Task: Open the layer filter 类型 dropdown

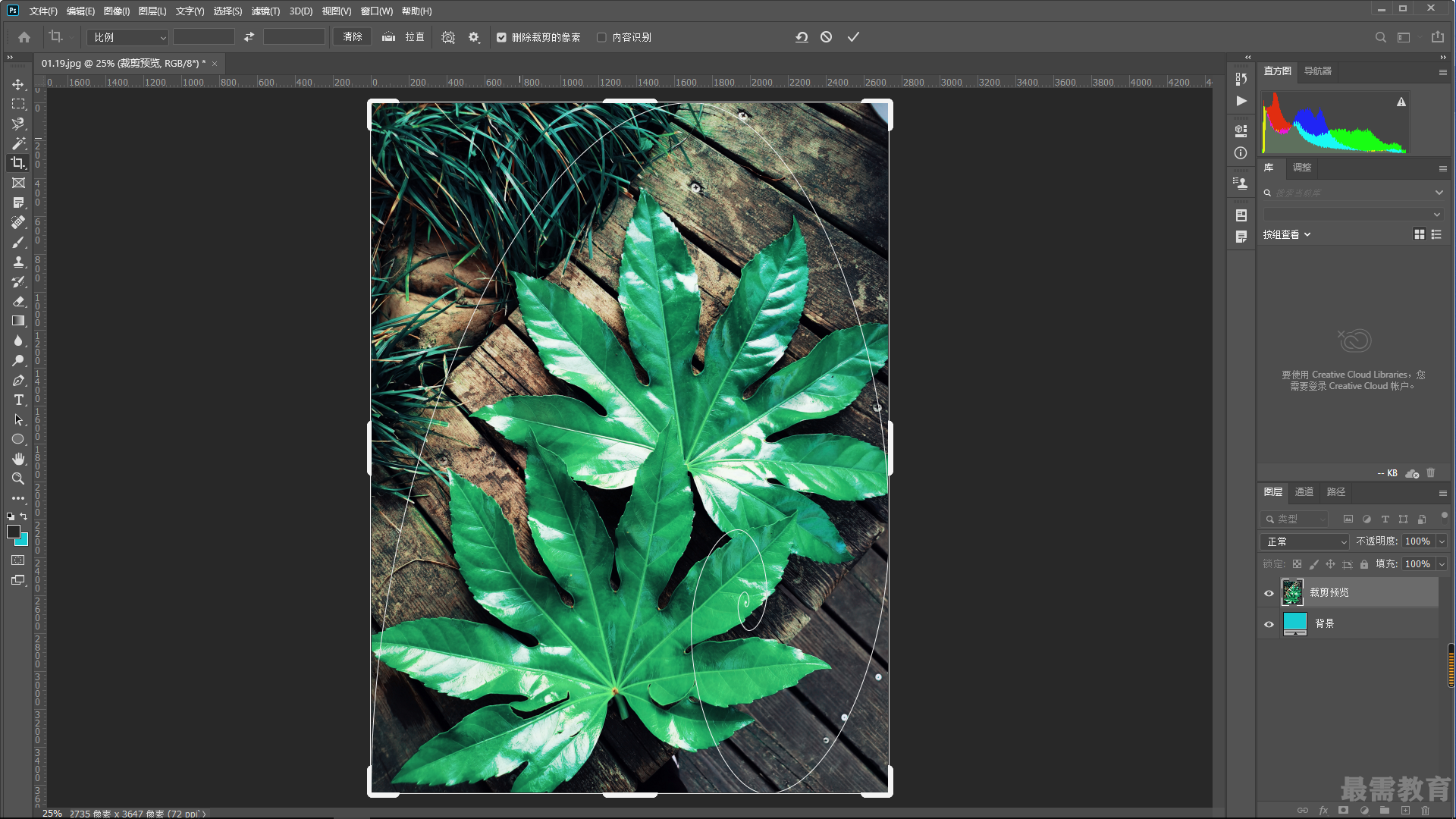Action: (x=1294, y=519)
